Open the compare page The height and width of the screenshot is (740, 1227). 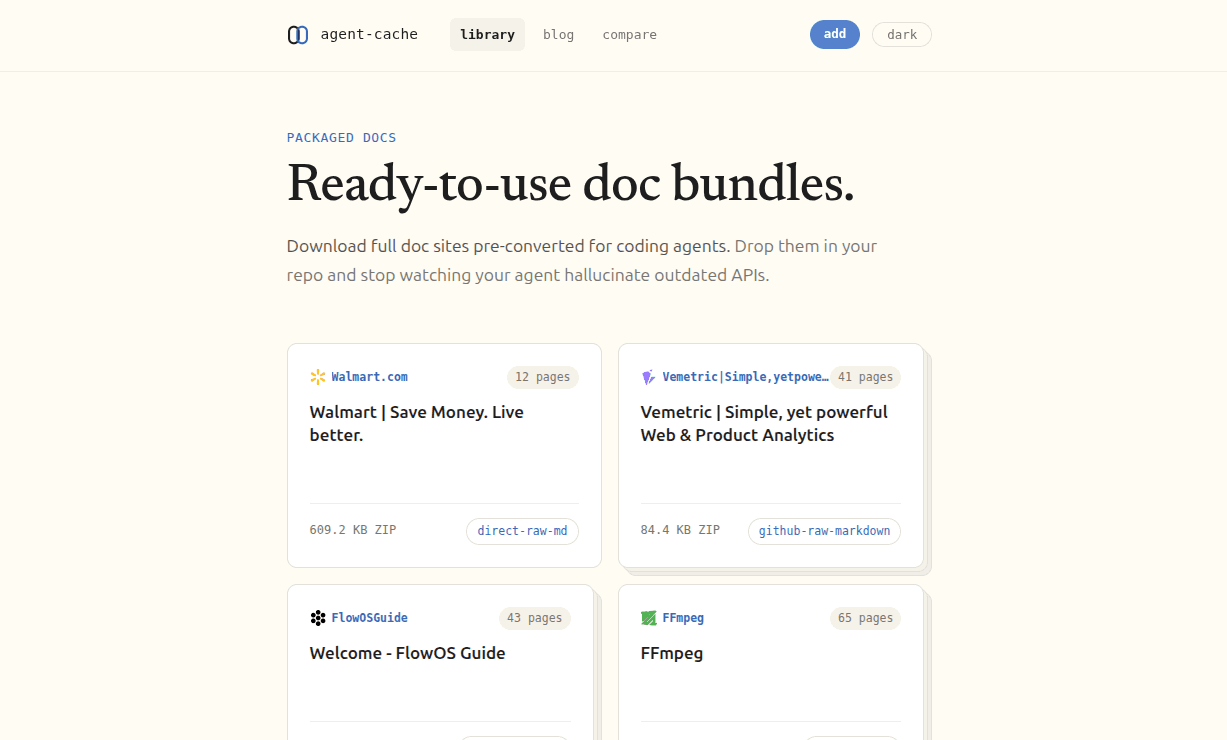click(x=629, y=35)
